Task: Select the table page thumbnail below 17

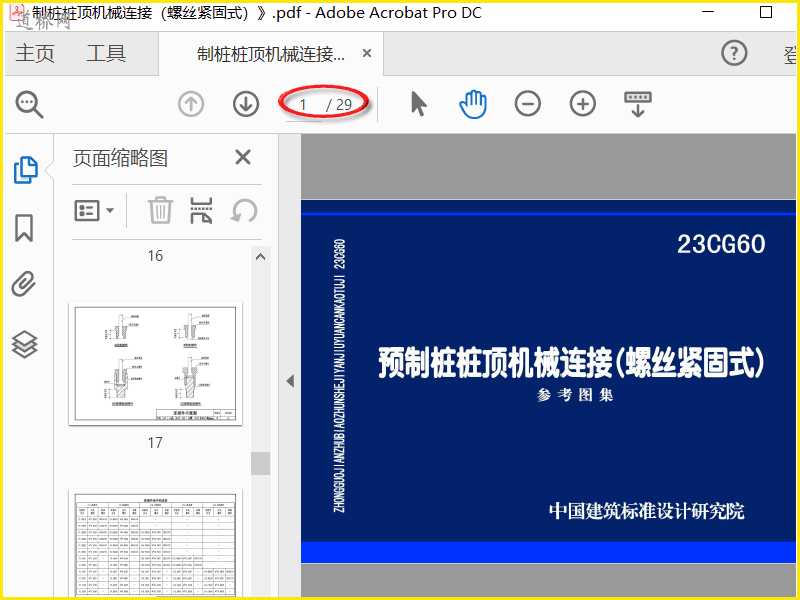Action: click(x=156, y=542)
